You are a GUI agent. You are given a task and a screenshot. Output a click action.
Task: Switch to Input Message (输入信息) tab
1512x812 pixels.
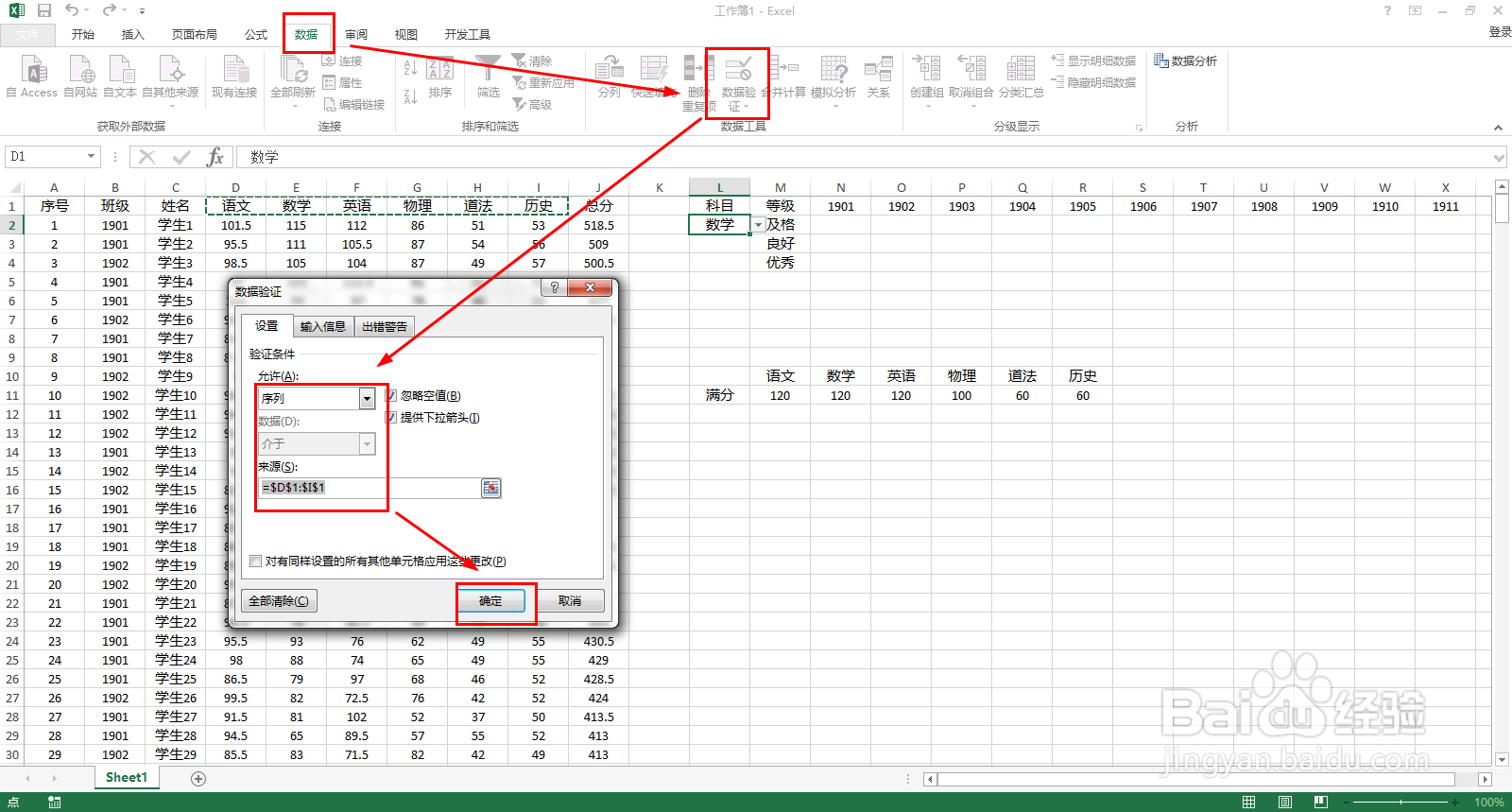pyautogui.click(x=323, y=327)
